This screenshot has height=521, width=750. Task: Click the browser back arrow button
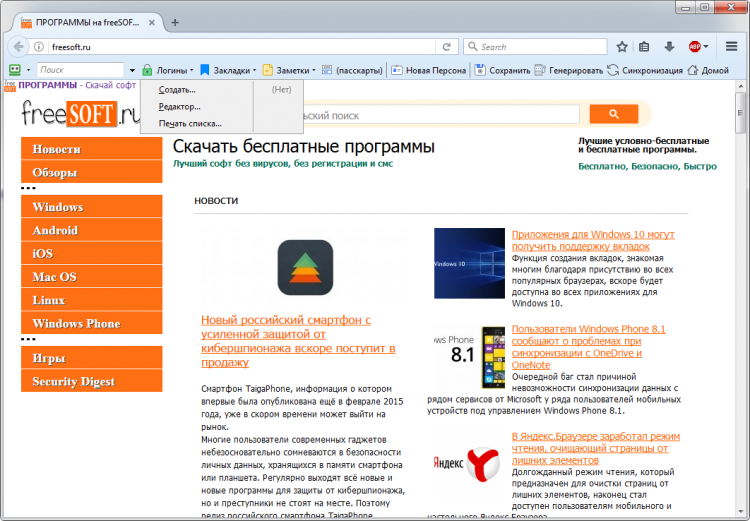18,46
